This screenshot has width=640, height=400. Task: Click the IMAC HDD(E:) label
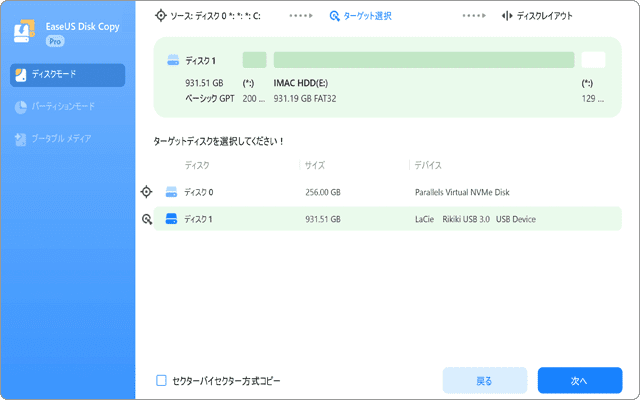click(x=300, y=83)
